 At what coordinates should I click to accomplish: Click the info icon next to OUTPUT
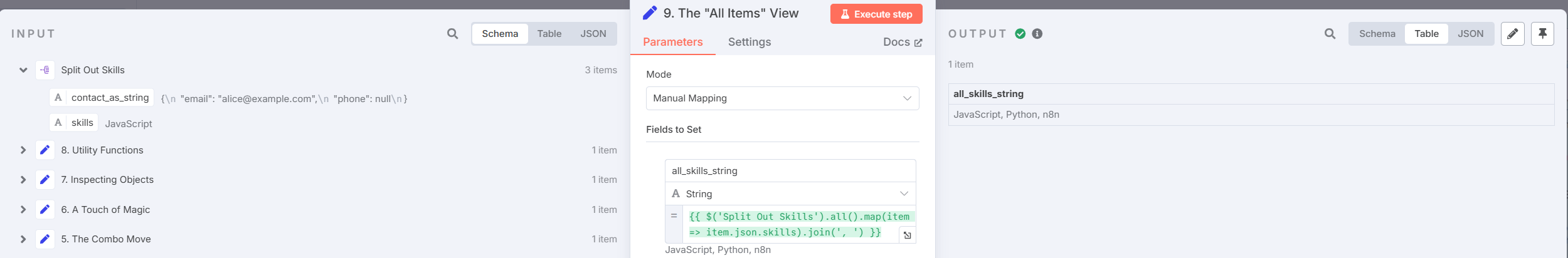pos(1037,34)
